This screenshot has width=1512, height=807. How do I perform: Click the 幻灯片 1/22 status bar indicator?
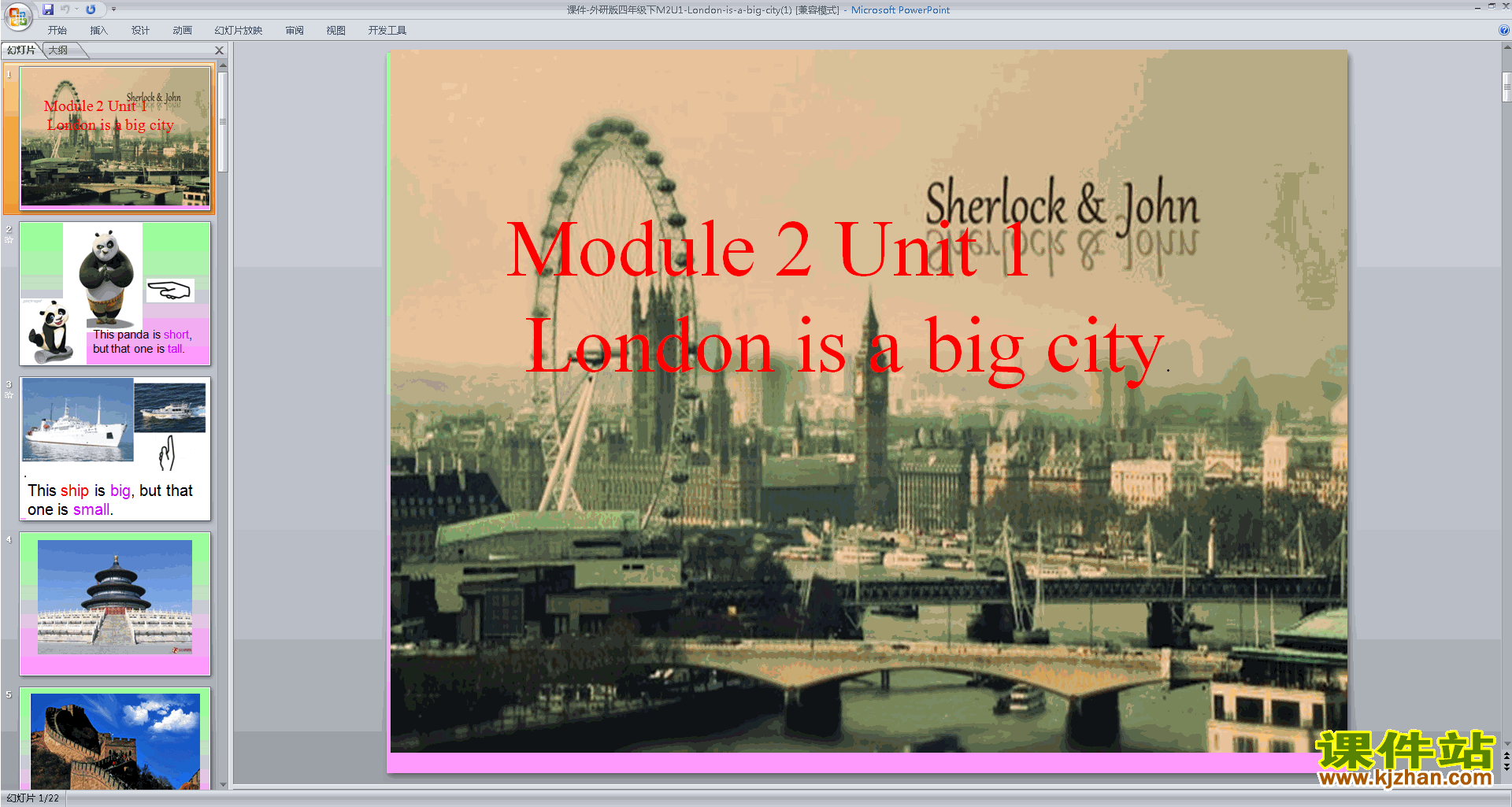[x=33, y=798]
